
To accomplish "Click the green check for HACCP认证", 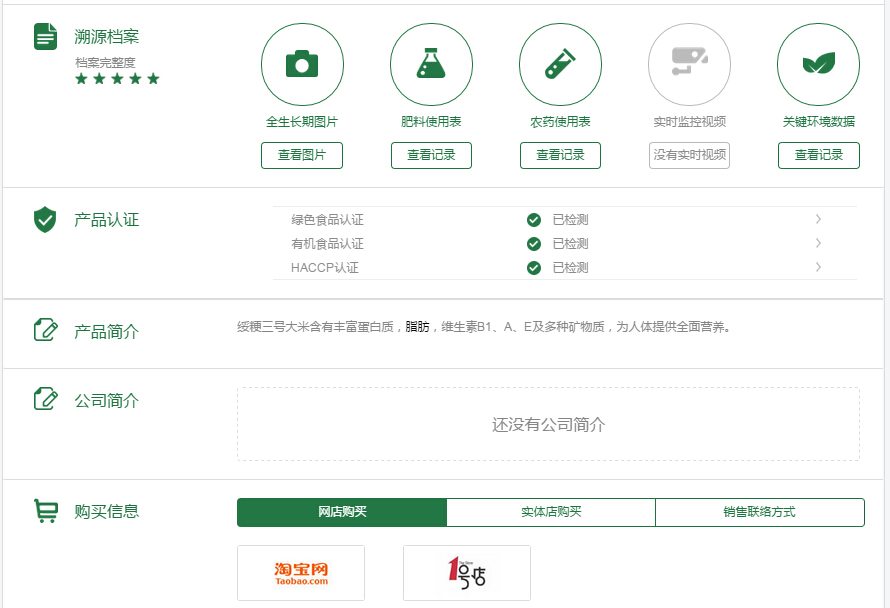I will pos(534,268).
